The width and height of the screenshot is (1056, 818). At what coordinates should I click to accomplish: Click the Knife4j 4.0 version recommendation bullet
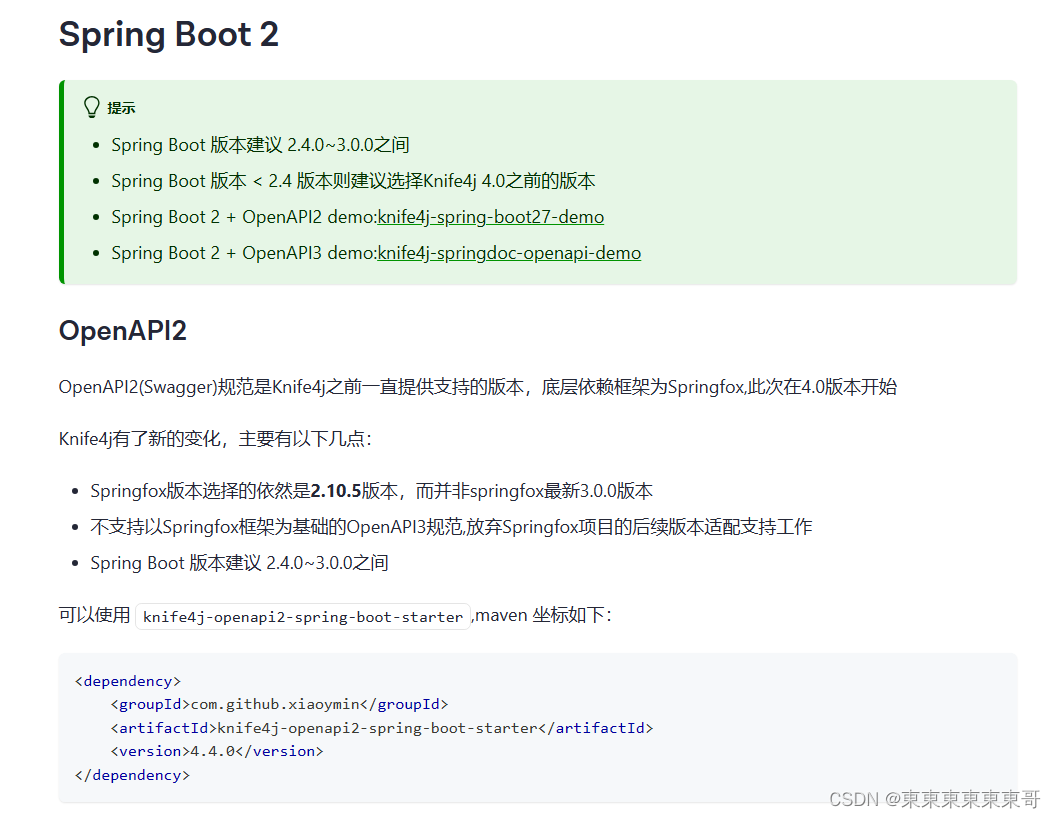tap(352, 180)
